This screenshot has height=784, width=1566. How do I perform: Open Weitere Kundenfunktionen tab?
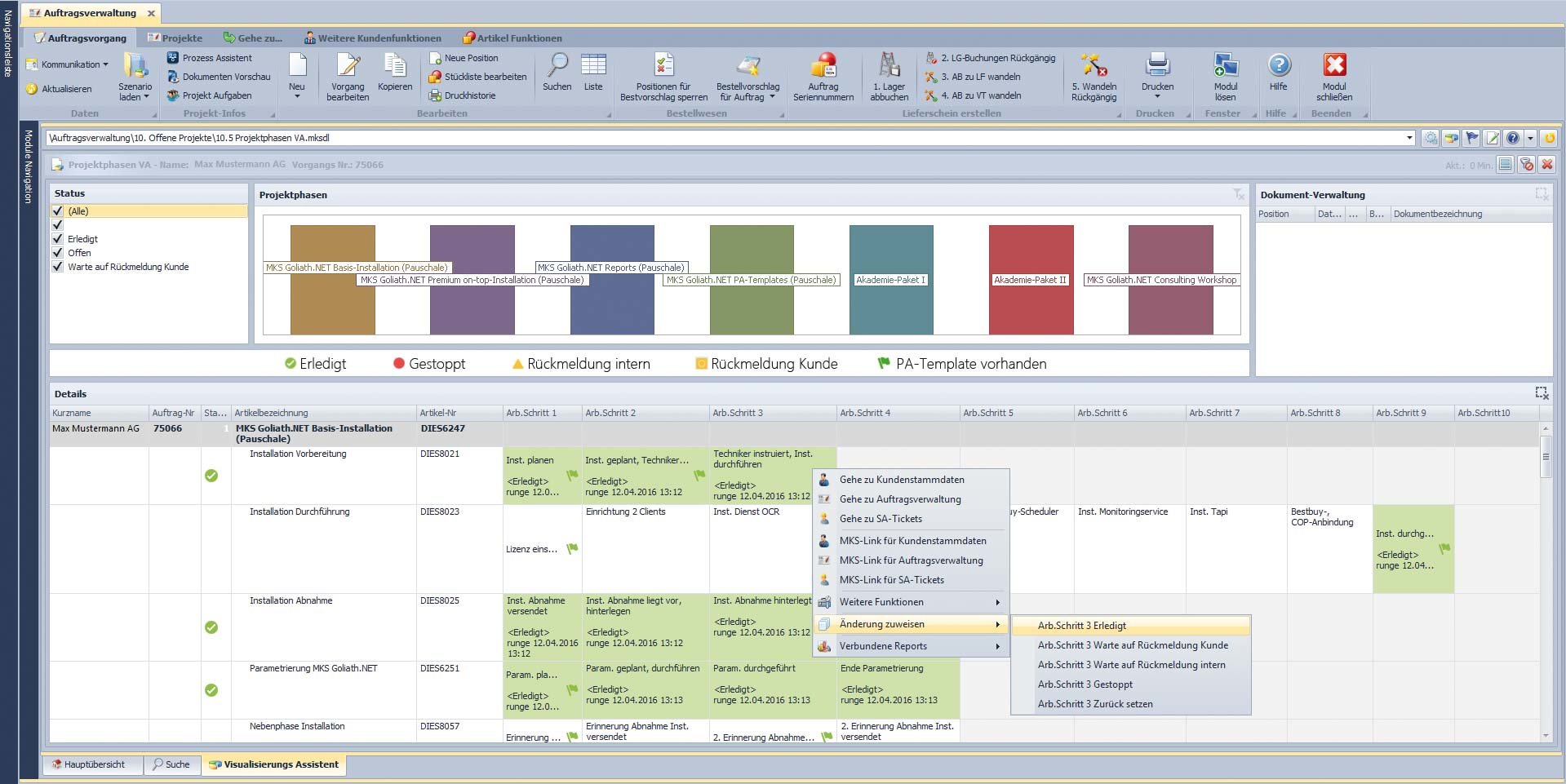point(373,38)
